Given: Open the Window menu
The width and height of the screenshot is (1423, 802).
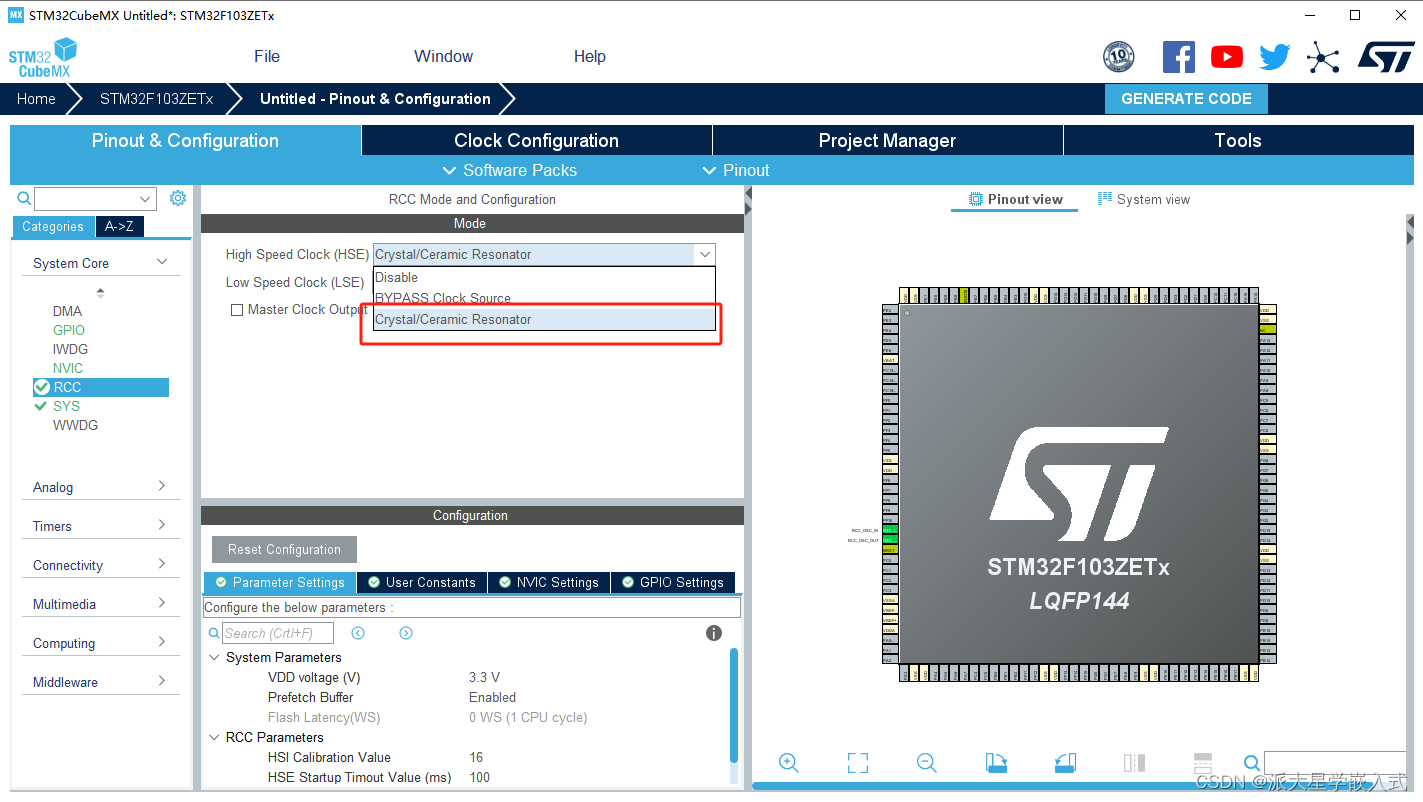Looking at the screenshot, I should click(444, 56).
